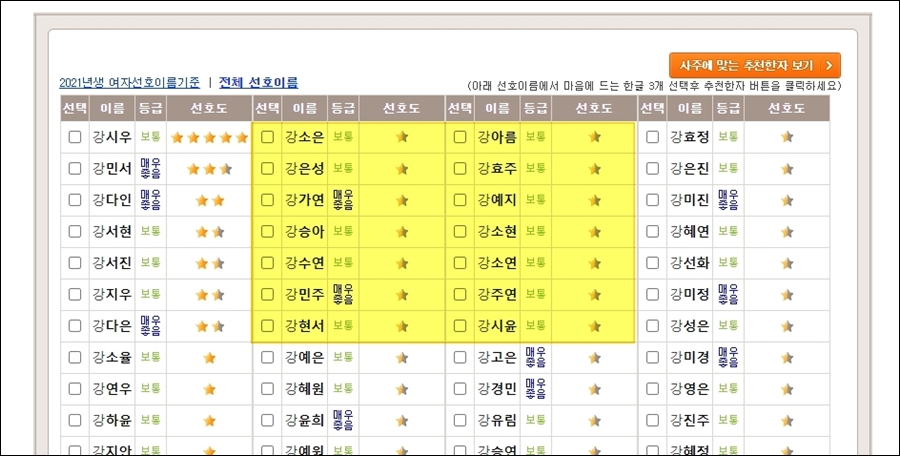Select the 강서현 checkbox
900x456 pixels.
point(75,231)
